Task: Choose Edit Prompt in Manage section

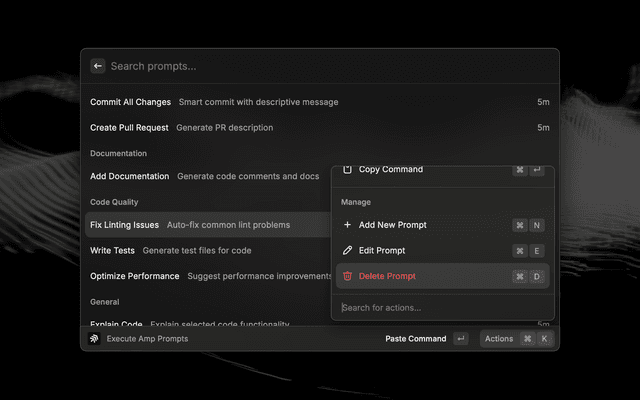Action: [381, 250]
